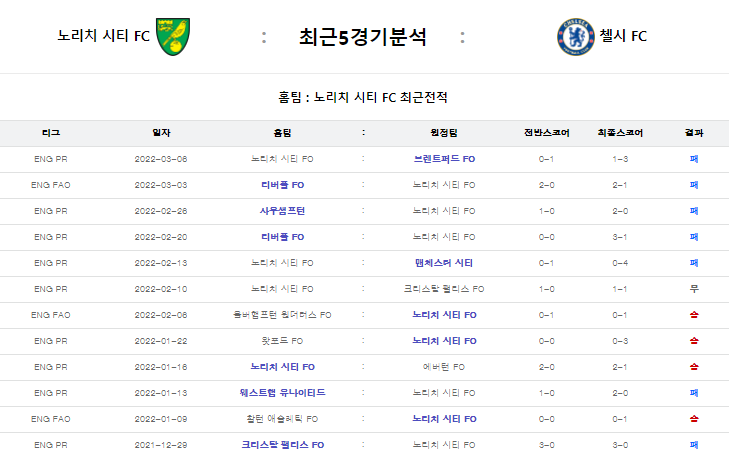Viewport: 729px width, 457px height.
Task: Select 사우샘프턴 team name
Action: [282, 211]
